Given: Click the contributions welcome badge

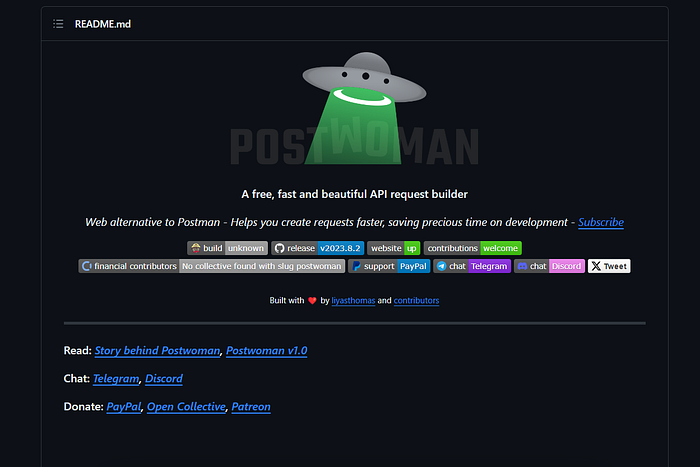Looking at the screenshot, I should 472,248.
